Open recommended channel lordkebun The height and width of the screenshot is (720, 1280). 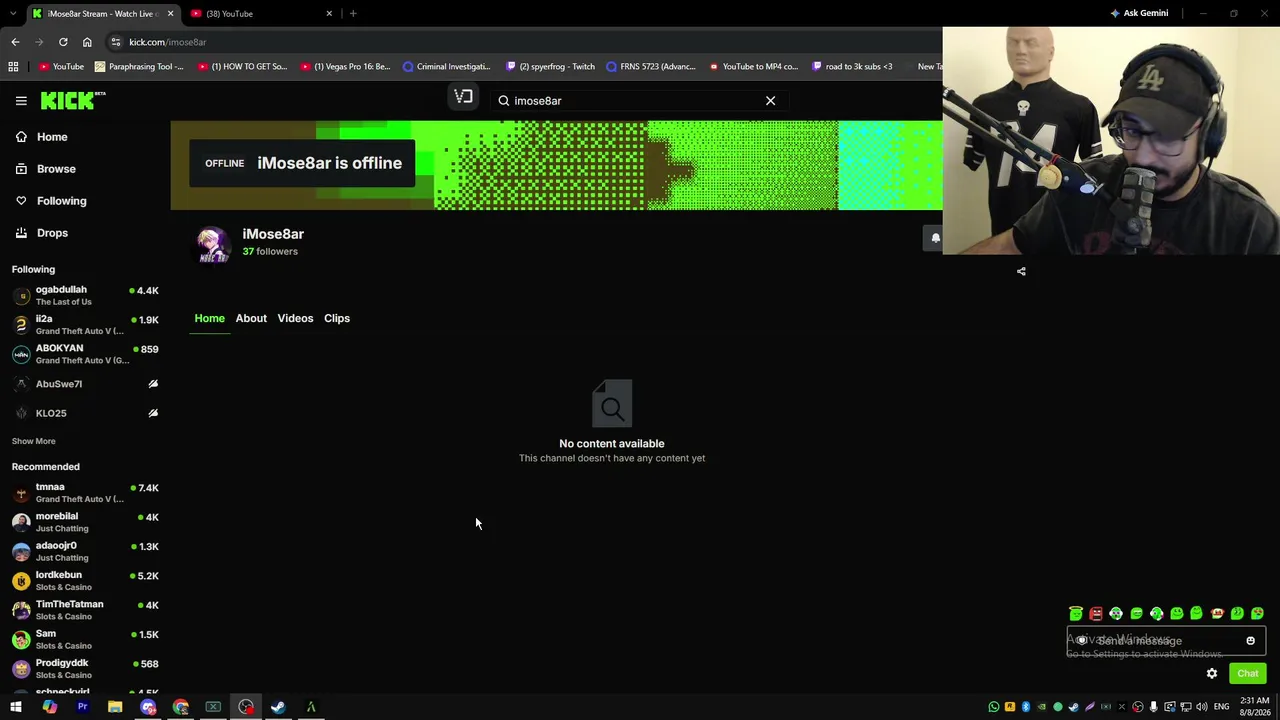pos(85,581)
